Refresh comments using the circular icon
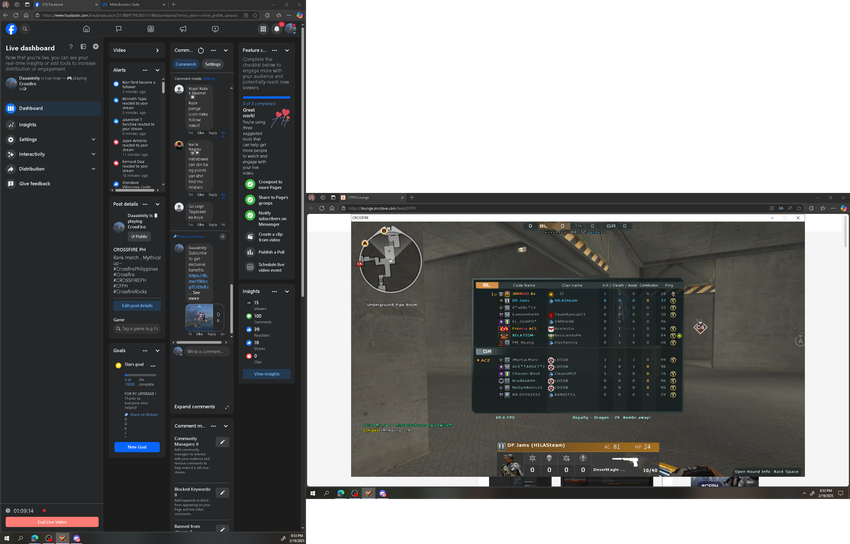Viewport: 850px width, 544px height. (x=201, y=50)
